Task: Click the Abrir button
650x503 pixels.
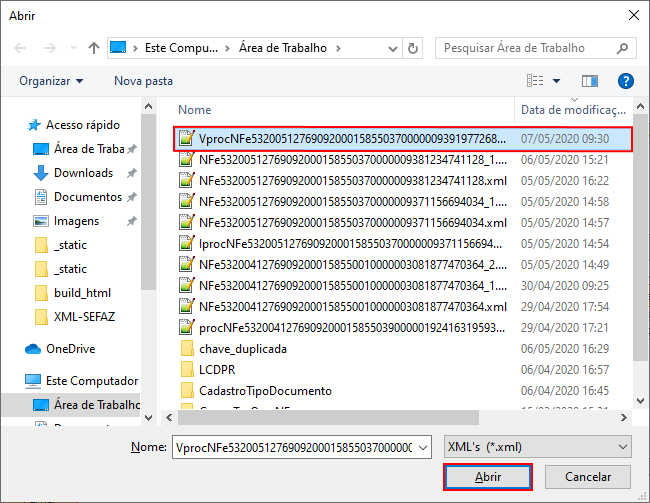Action: 488,477
